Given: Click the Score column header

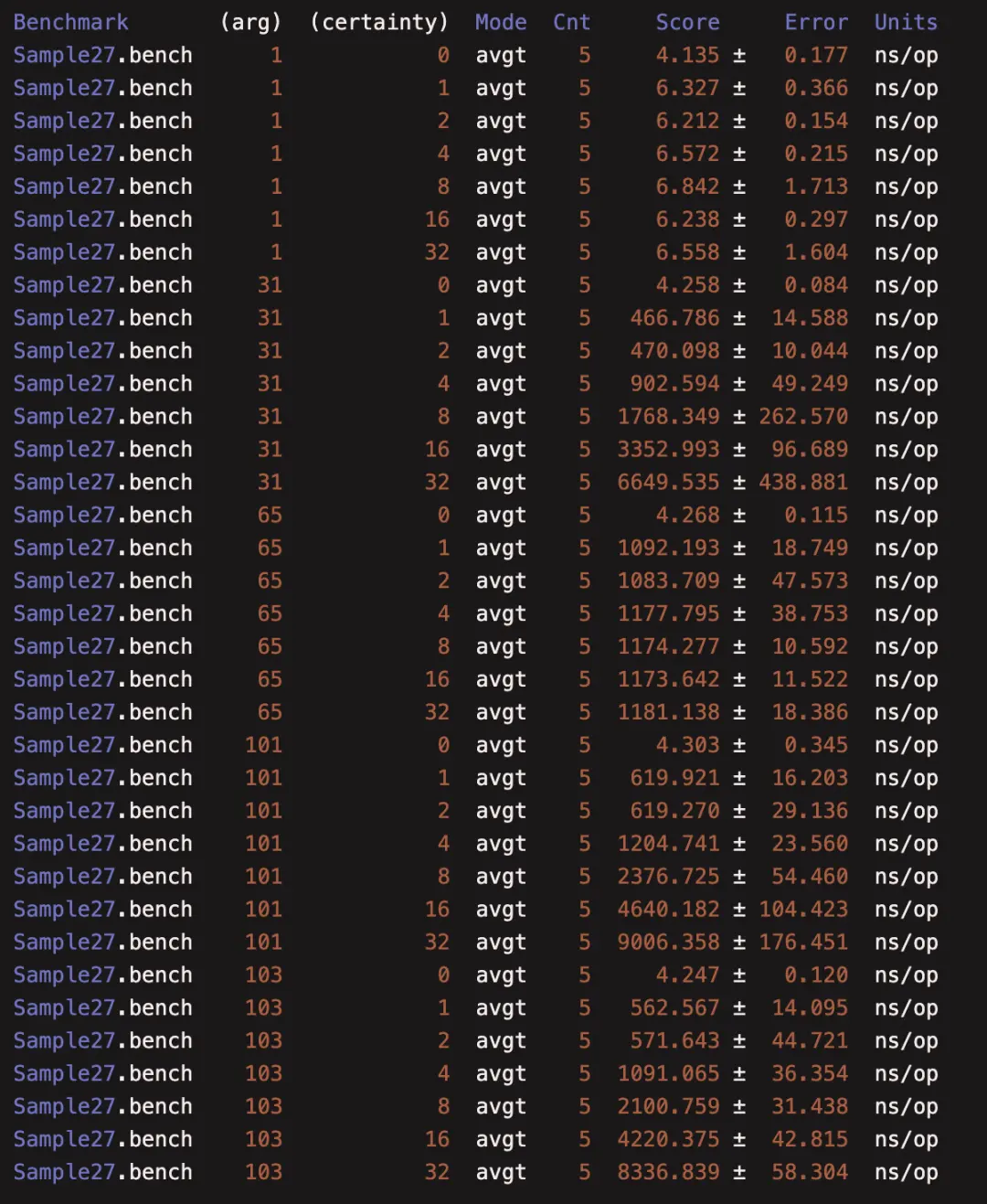Looking at the screenshot, I should pyautogui.click(x=687, y=22).
